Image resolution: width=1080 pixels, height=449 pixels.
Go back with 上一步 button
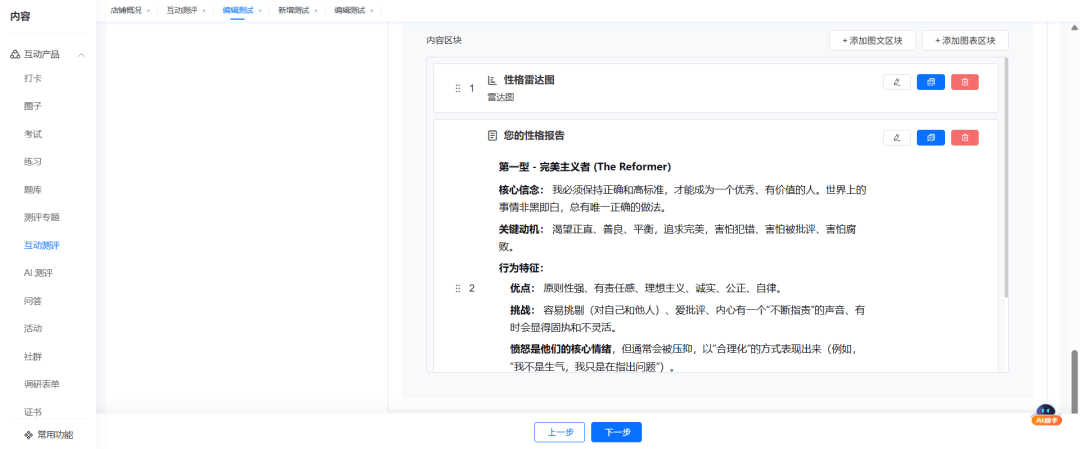559,432
